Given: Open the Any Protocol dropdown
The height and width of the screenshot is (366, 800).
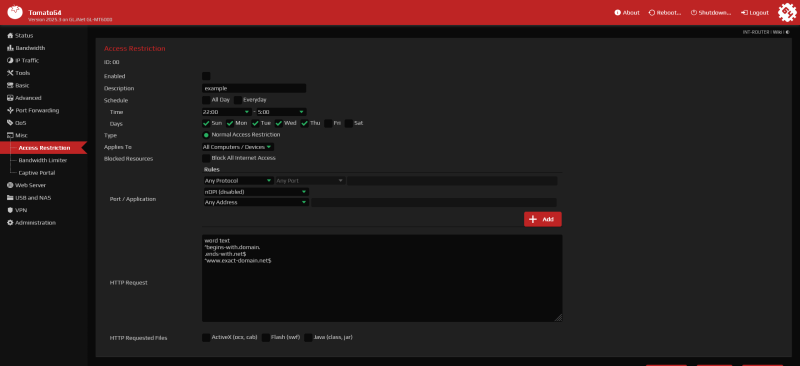Looking at the screenshot, I should pyautogui.click(x=238, y=181).
